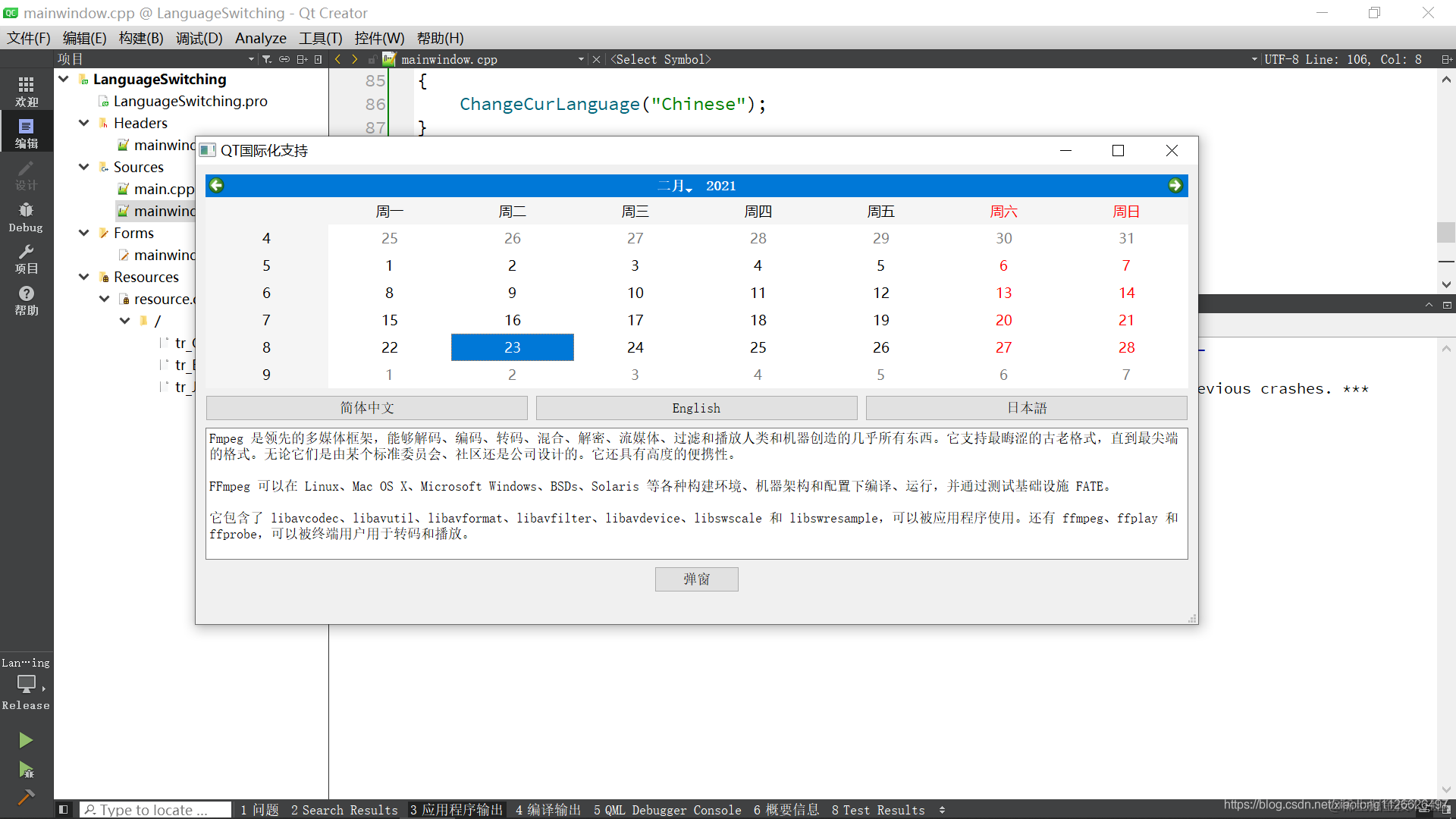
Task: Collapse the LanguageSwitching project node
Action: tap(64, 79)
